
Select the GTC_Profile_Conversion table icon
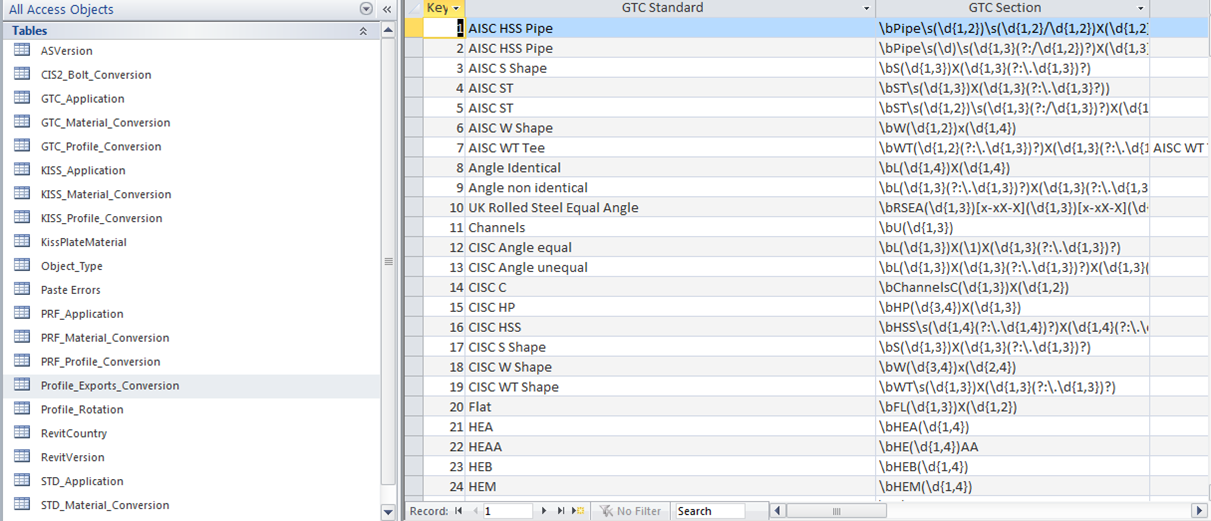(x=22, y=146)
